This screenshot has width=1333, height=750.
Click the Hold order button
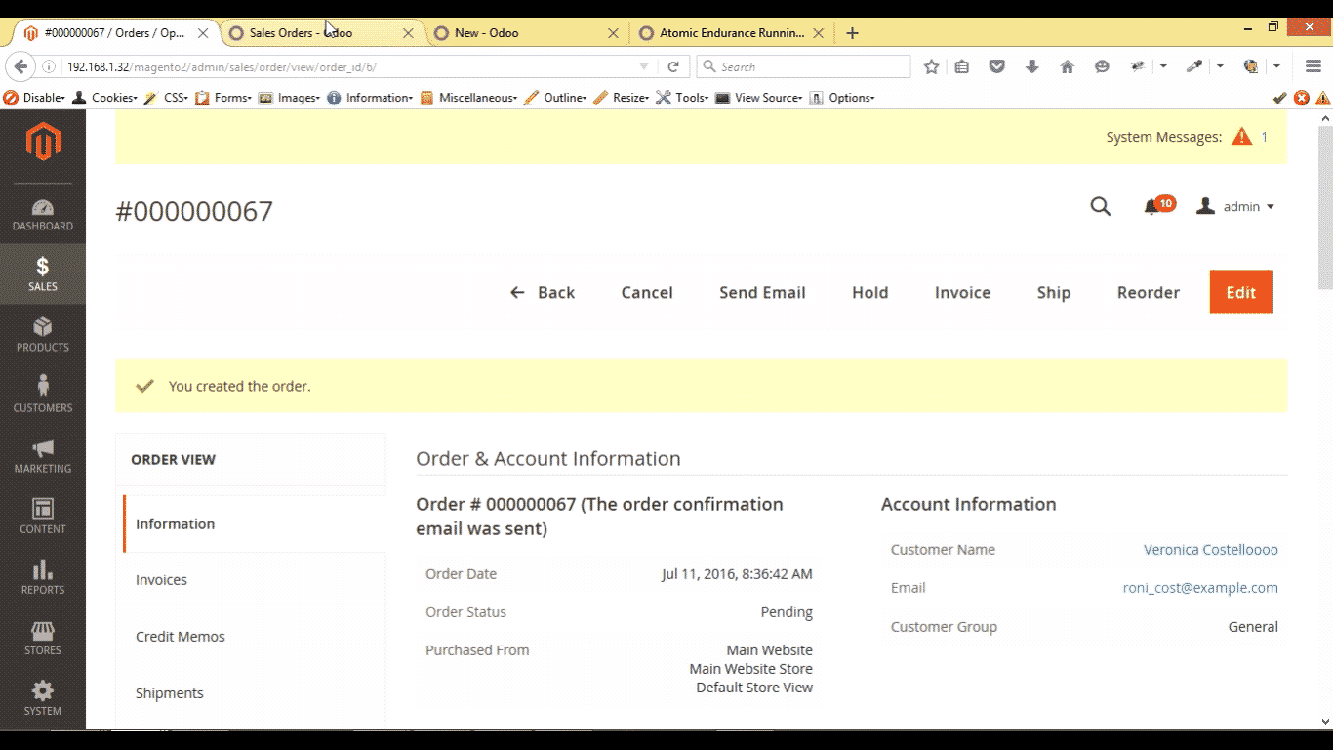pyautogui.click(x=870, y=292)
